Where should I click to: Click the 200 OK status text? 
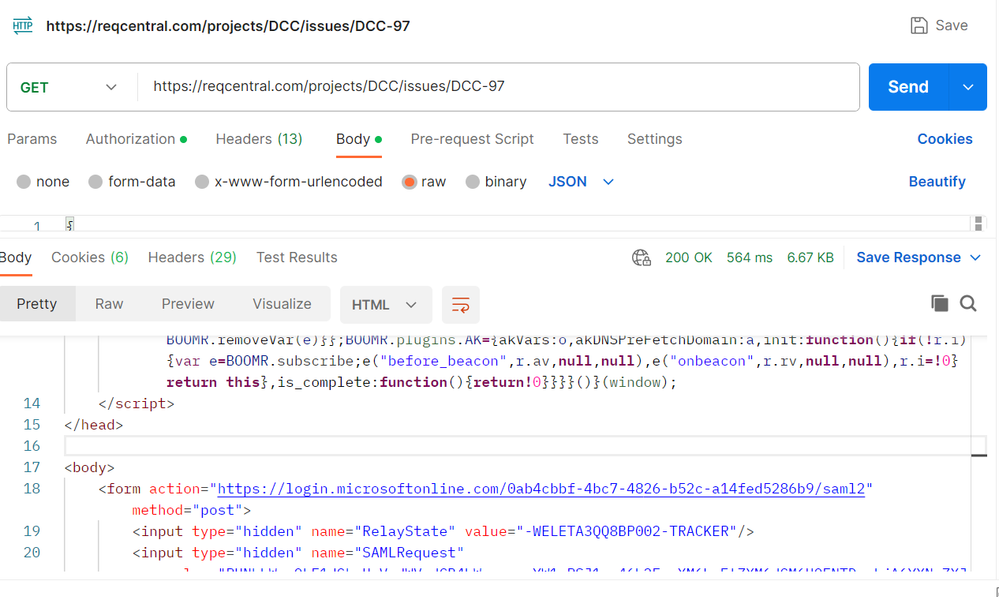[688, 257]
